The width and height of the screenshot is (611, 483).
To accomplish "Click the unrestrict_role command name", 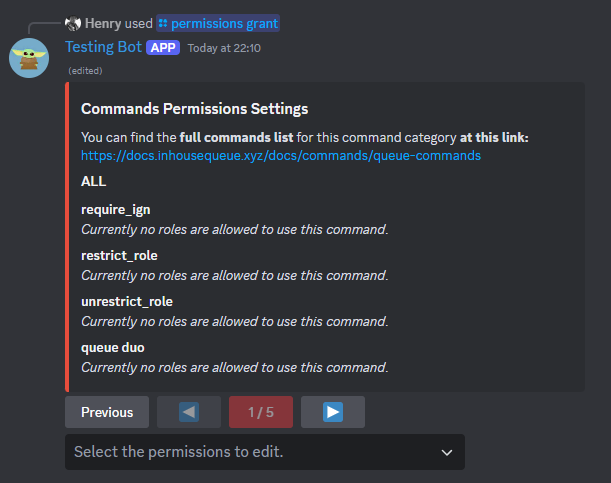I will click(127, 301).
